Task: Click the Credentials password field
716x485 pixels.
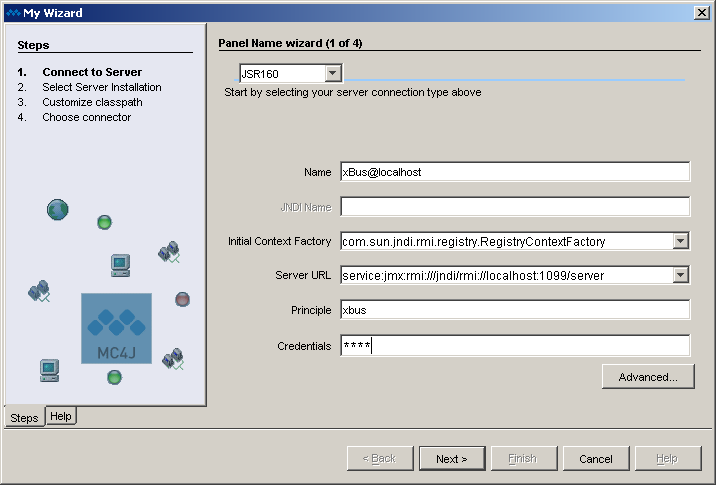Action: coord(515,346)
